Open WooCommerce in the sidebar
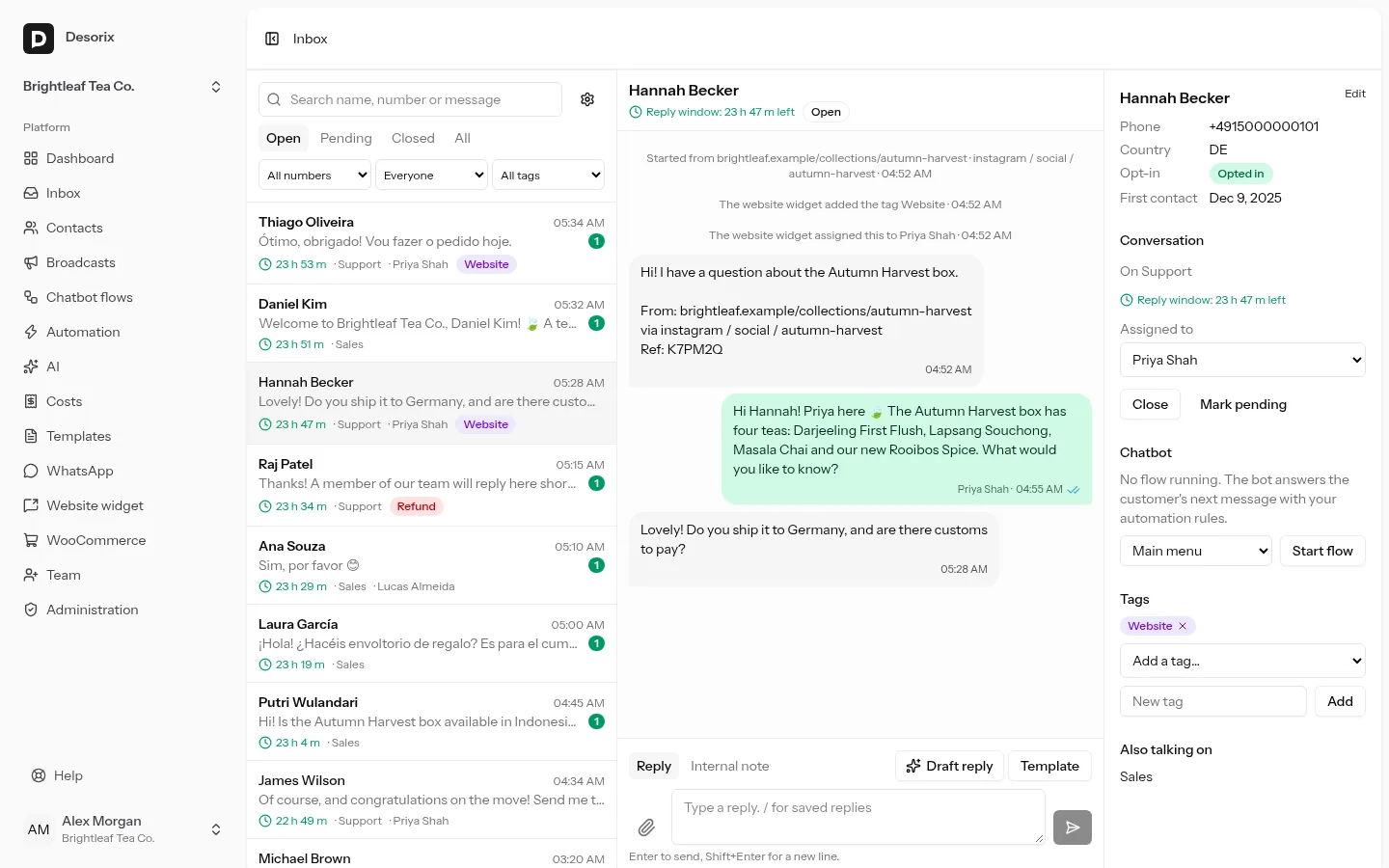1389x868 pixels. click(x=123, y=540)
